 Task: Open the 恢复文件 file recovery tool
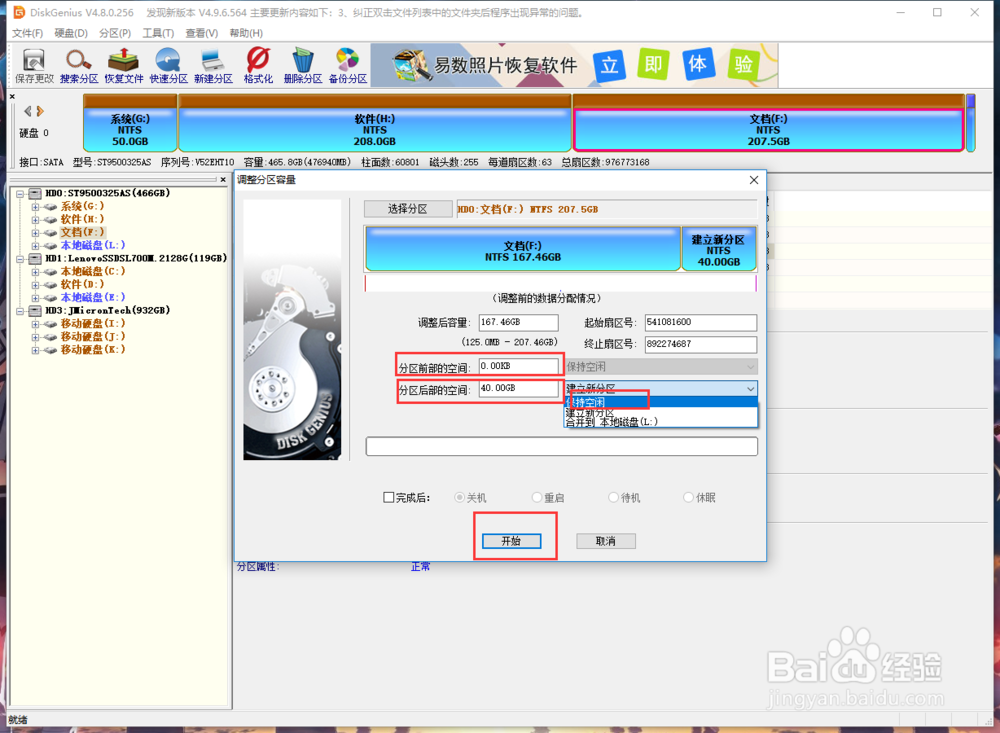(122, 66)
